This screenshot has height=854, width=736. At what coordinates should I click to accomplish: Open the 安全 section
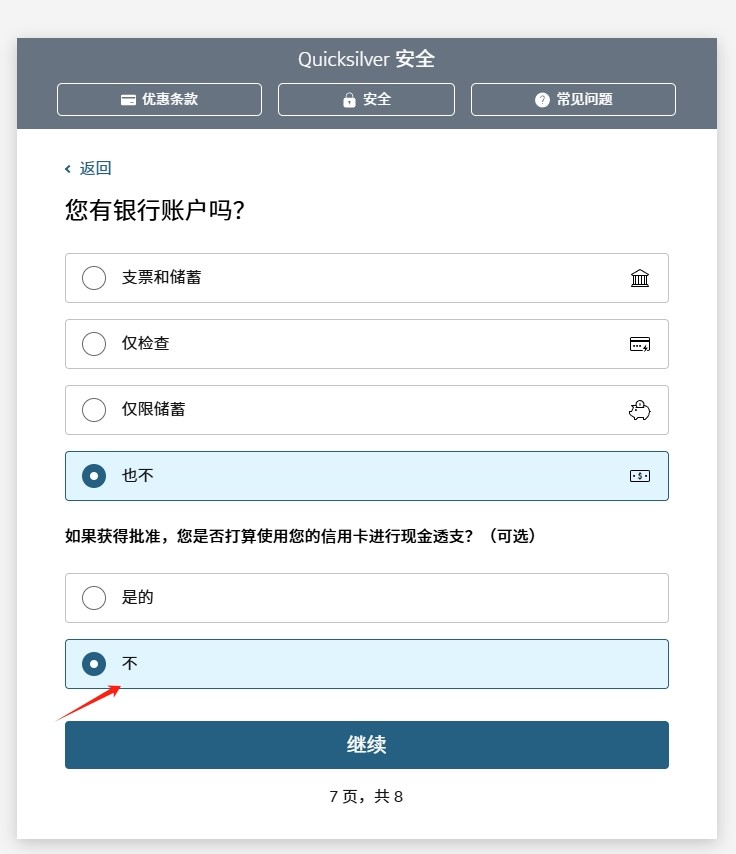pyautogui.click(x=366, y=99)
